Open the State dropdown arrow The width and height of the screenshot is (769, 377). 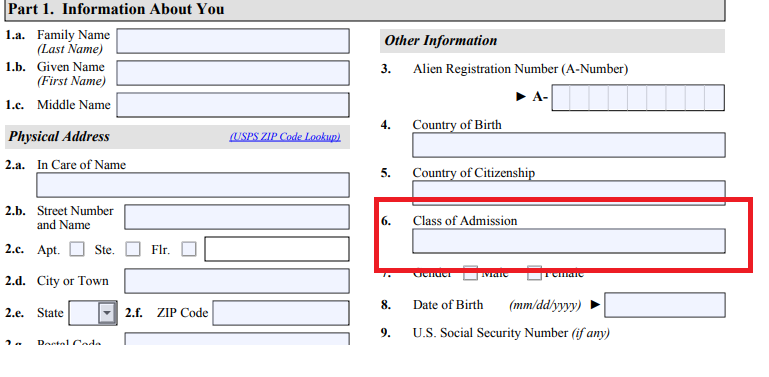[107, 313]
